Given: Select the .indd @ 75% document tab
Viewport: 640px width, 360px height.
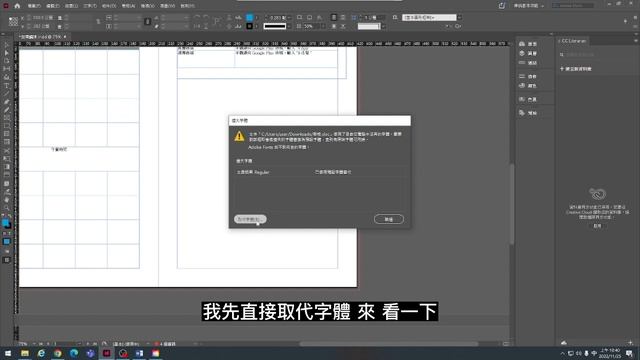Looking at the screenshot, I should 42,37.
